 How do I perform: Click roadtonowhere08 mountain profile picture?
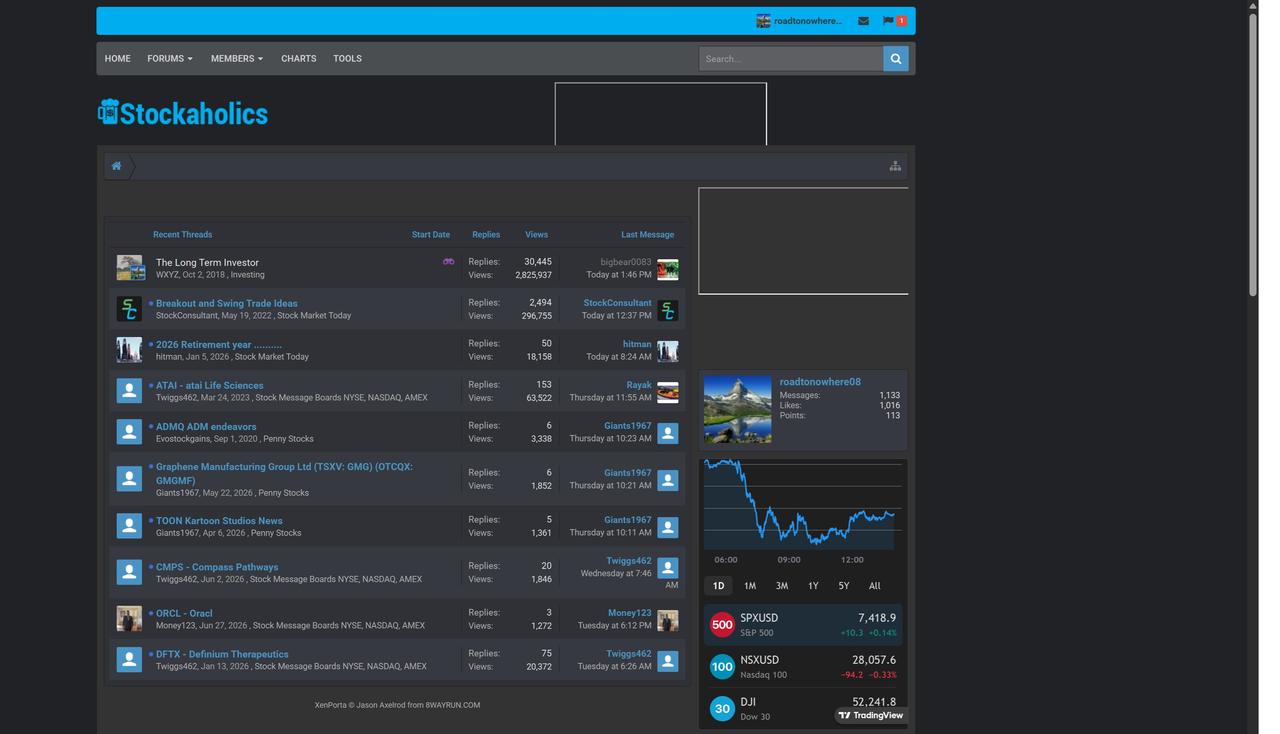pos(738,409)
